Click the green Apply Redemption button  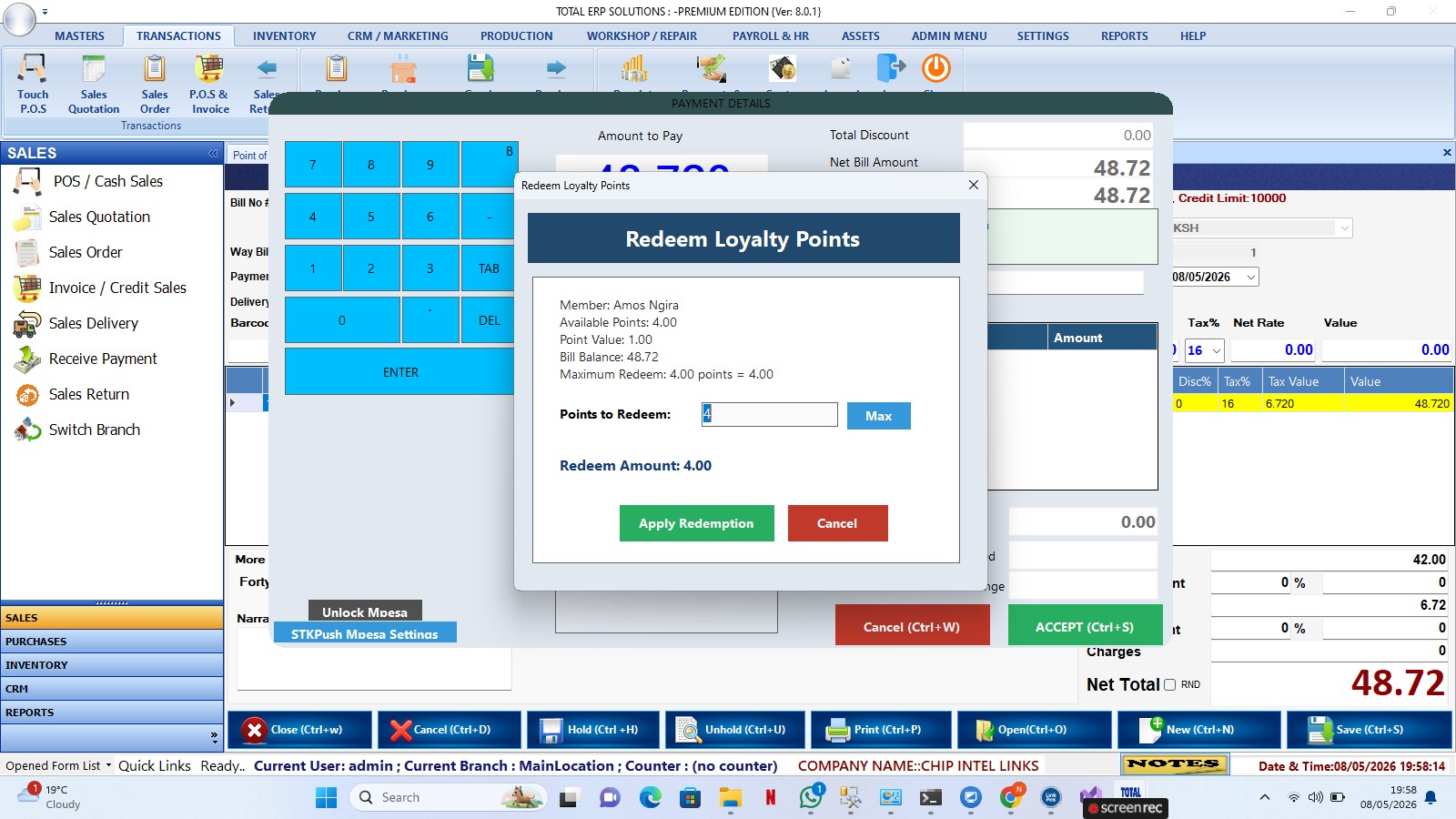pos(696,523)
